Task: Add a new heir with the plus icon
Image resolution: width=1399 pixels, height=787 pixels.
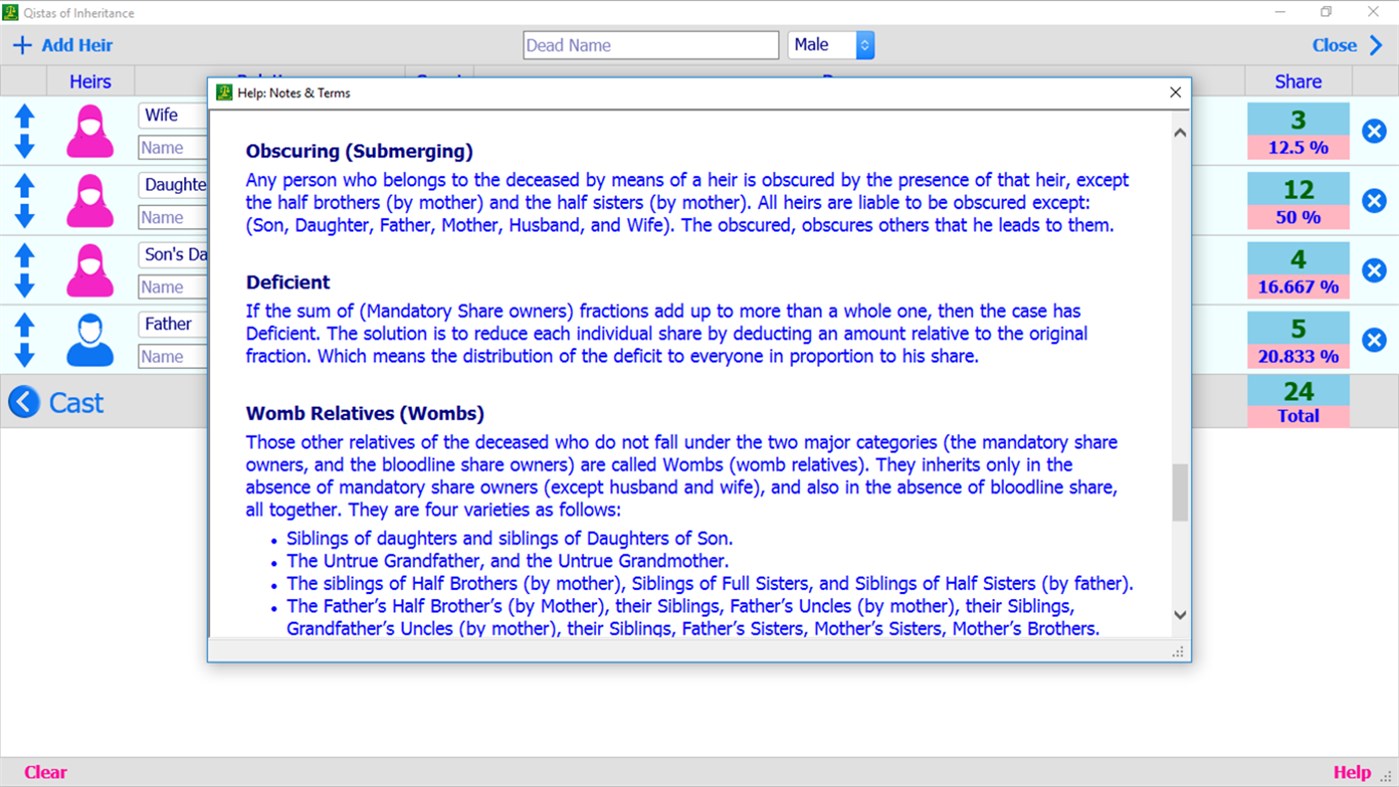Action: (x=22, y=44)
